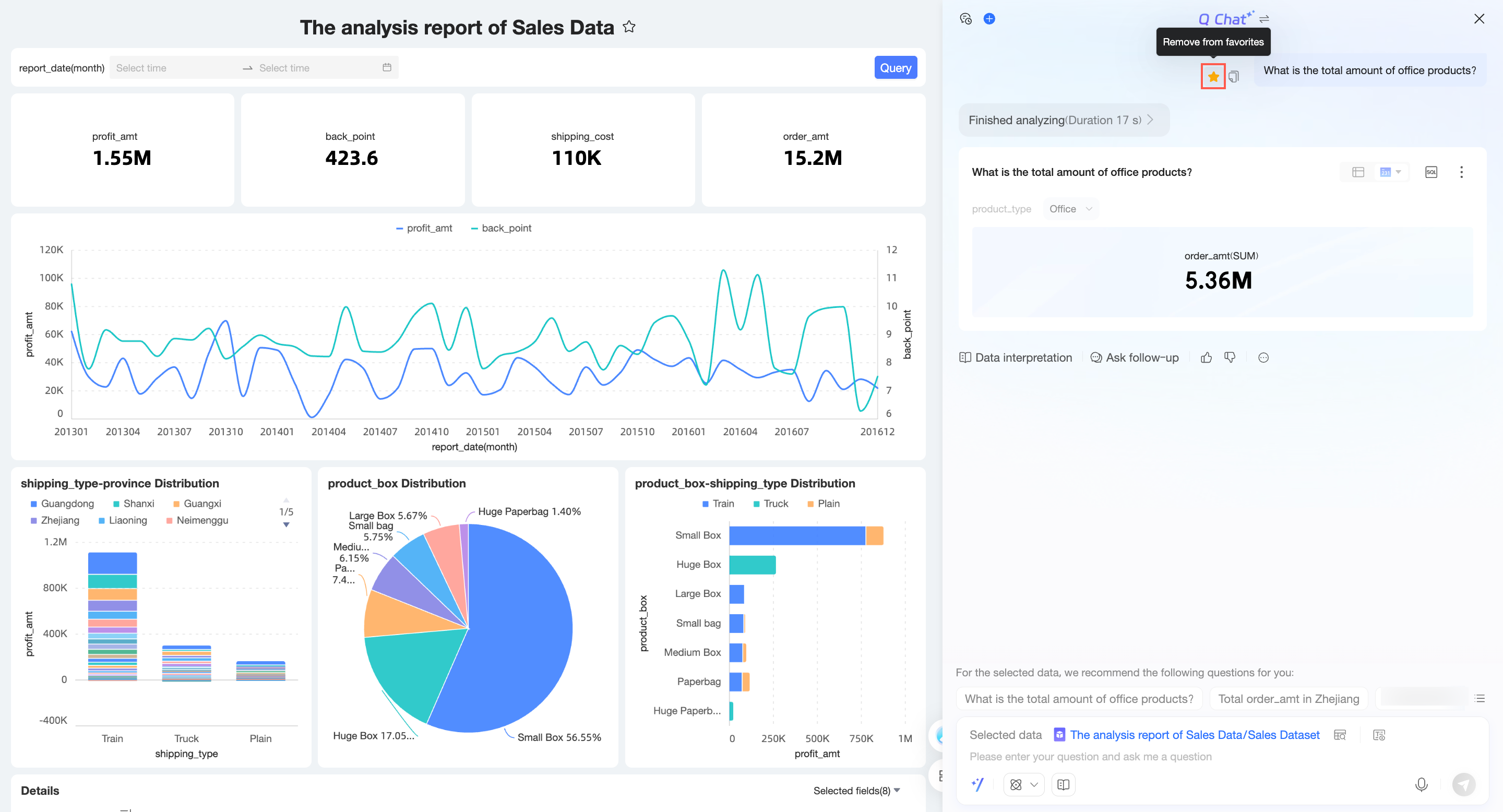Click the Q Chat switch mode arrows
The height and width of the screenshot is (812, 1503).
click(x=1264, y=19)
